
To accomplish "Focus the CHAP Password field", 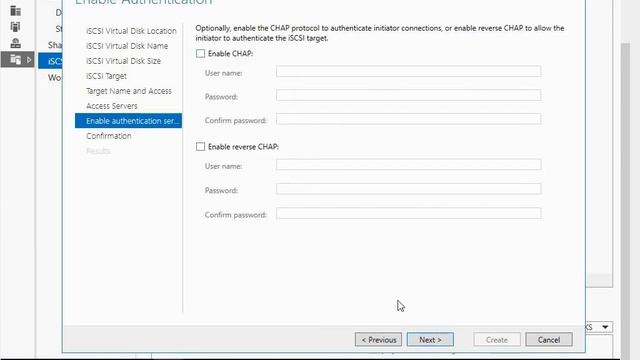I will [409, 95].
